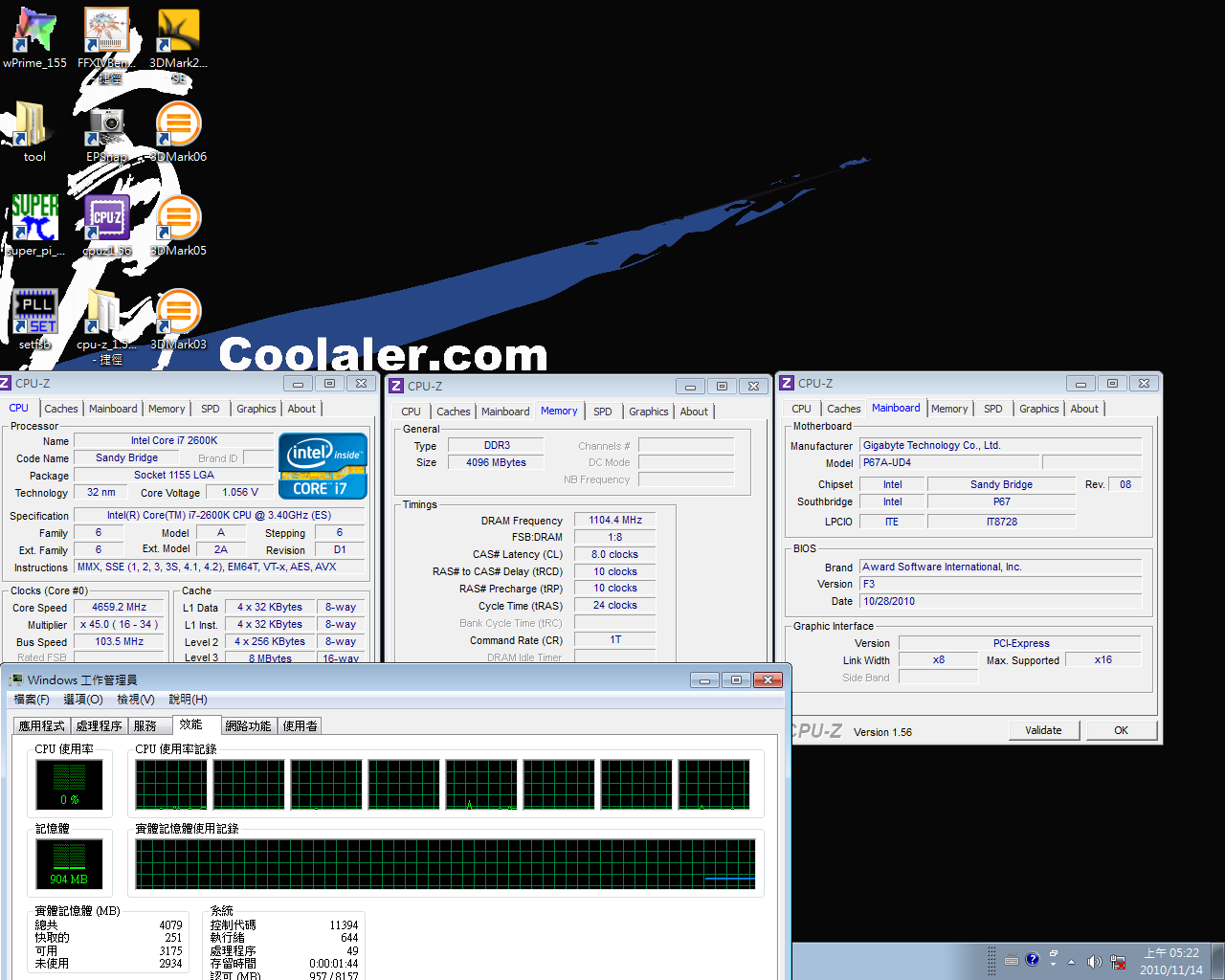
Task: Click the Validate button in CPU-Z
Action: point(1044,730)
